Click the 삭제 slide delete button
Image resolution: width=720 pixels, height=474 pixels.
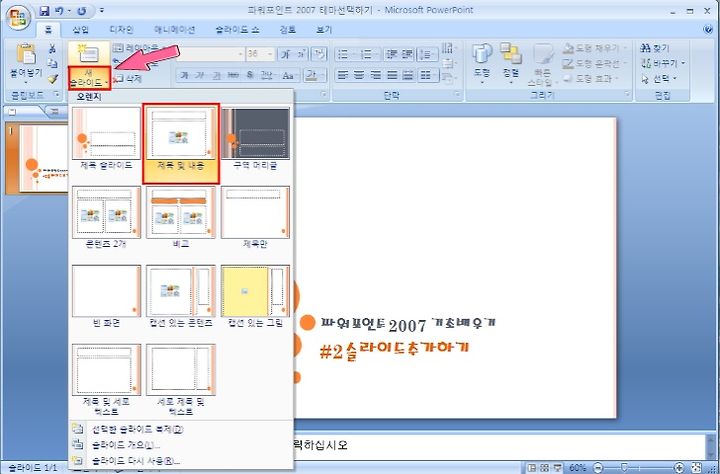pyautogui.click(x=129, y=79)
